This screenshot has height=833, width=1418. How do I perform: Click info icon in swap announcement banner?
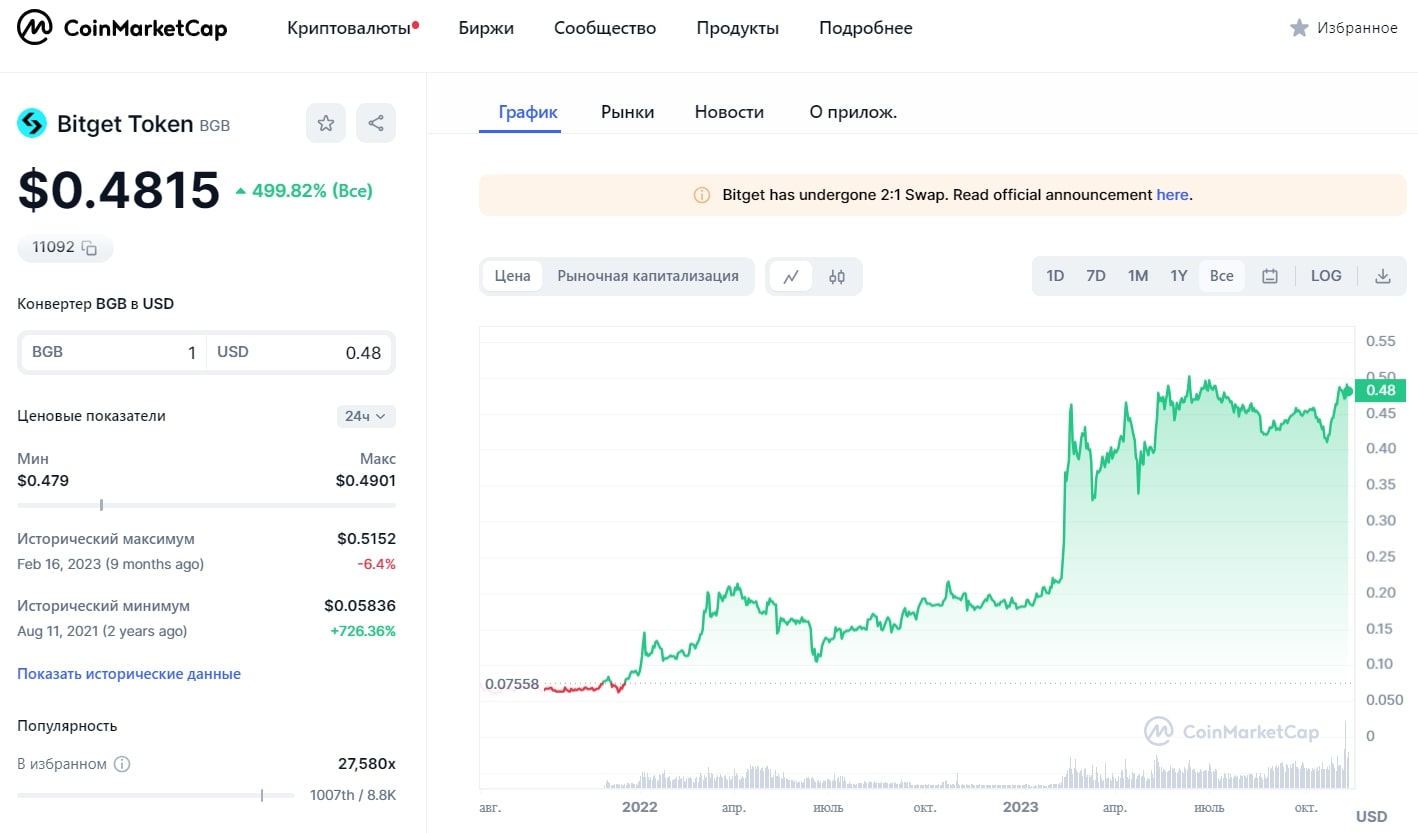pos(702,195)
